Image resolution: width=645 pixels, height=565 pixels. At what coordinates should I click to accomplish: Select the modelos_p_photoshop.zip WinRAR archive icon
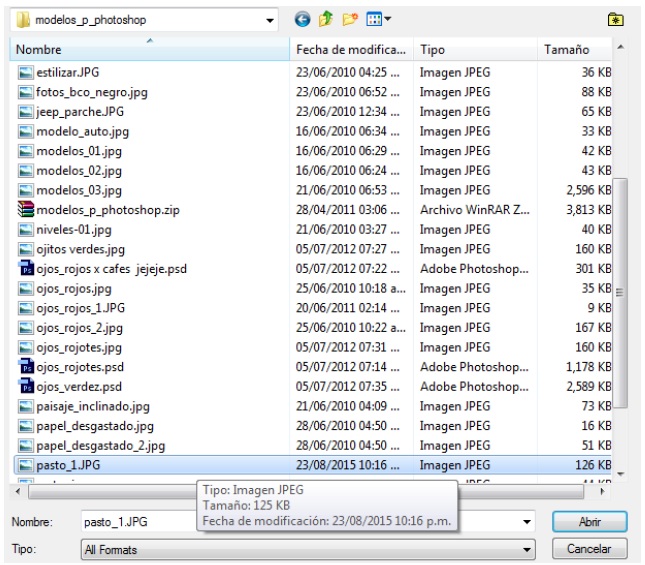click(27, 210)
